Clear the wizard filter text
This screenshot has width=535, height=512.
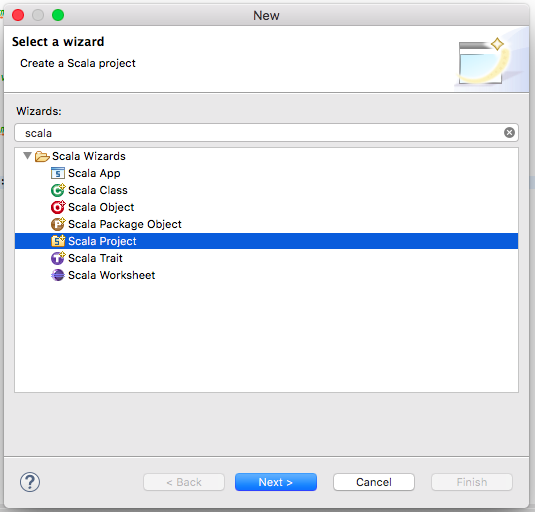[x=509, y=133]
